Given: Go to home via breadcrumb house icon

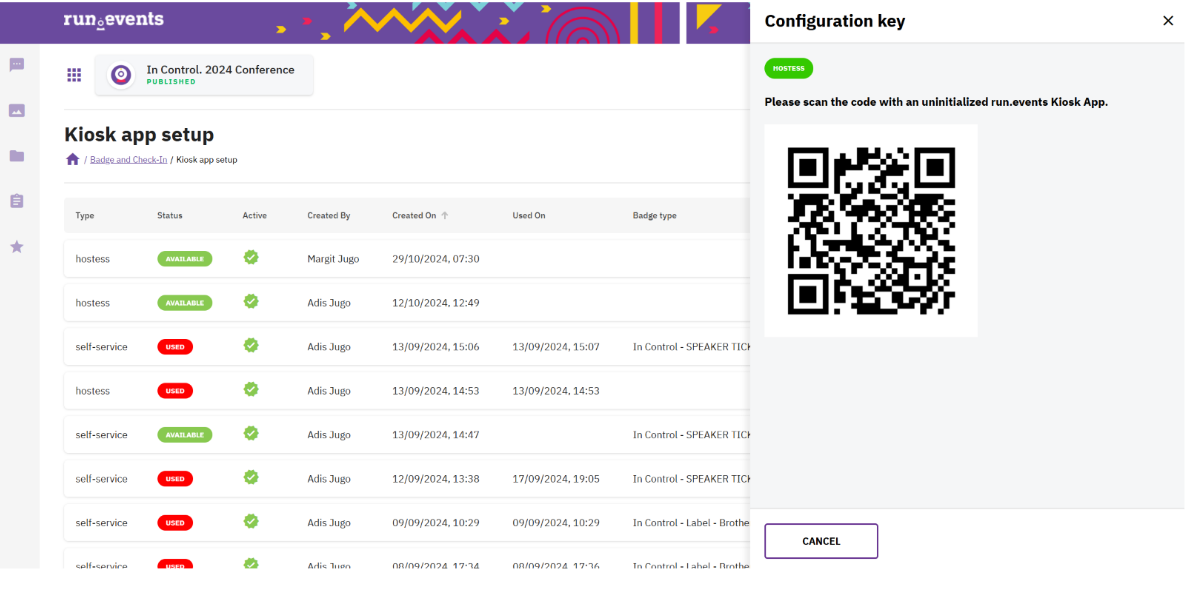Looking at the screenshot, I should (72, 160).
